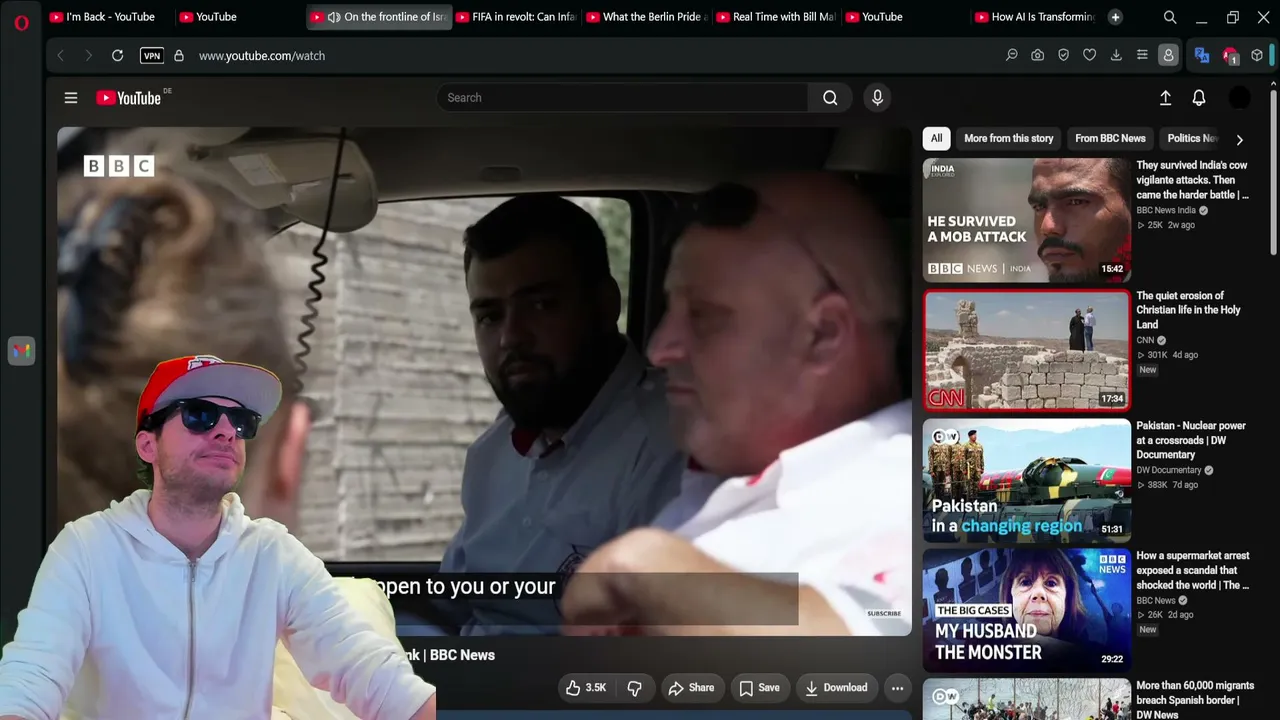Screen dimensions: 1280x720
Task: Visit the DW Documentary channel
Action: (x=1169, y=470)
